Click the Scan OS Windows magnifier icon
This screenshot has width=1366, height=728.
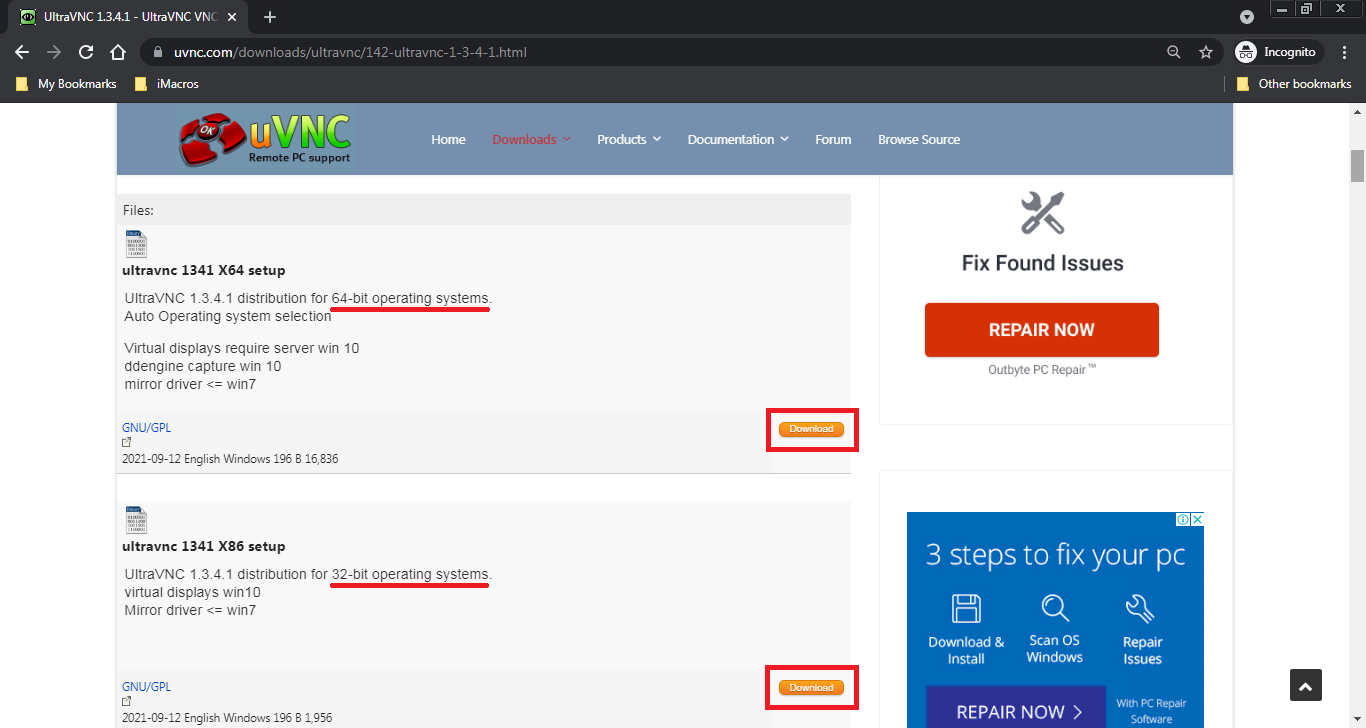tap(1055, 608)
